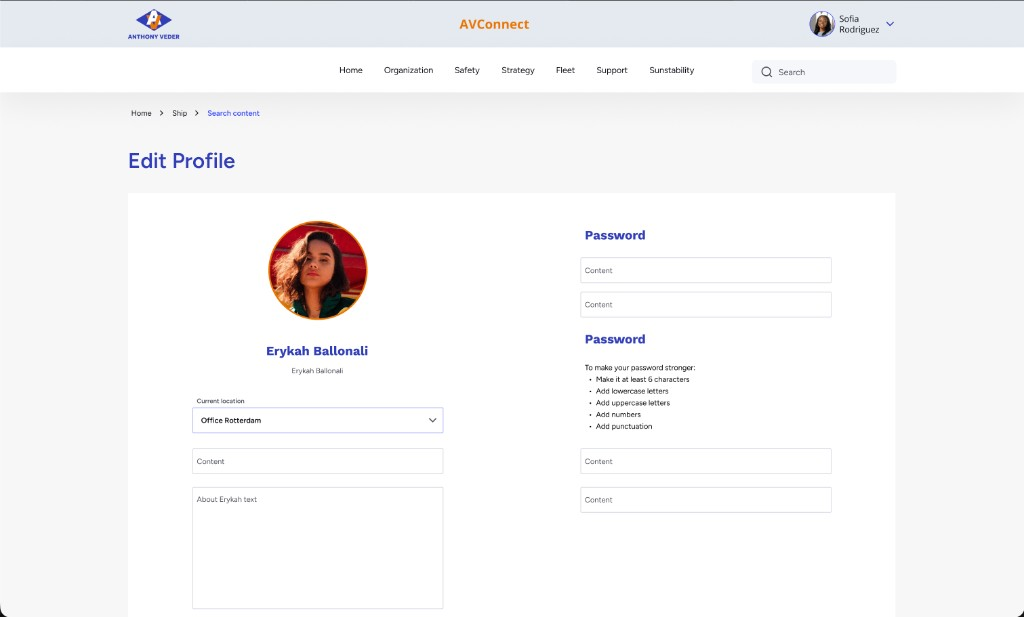Open the Current location Office Rotterdam dropdown

pyautogui.click(x=317, y=420)
